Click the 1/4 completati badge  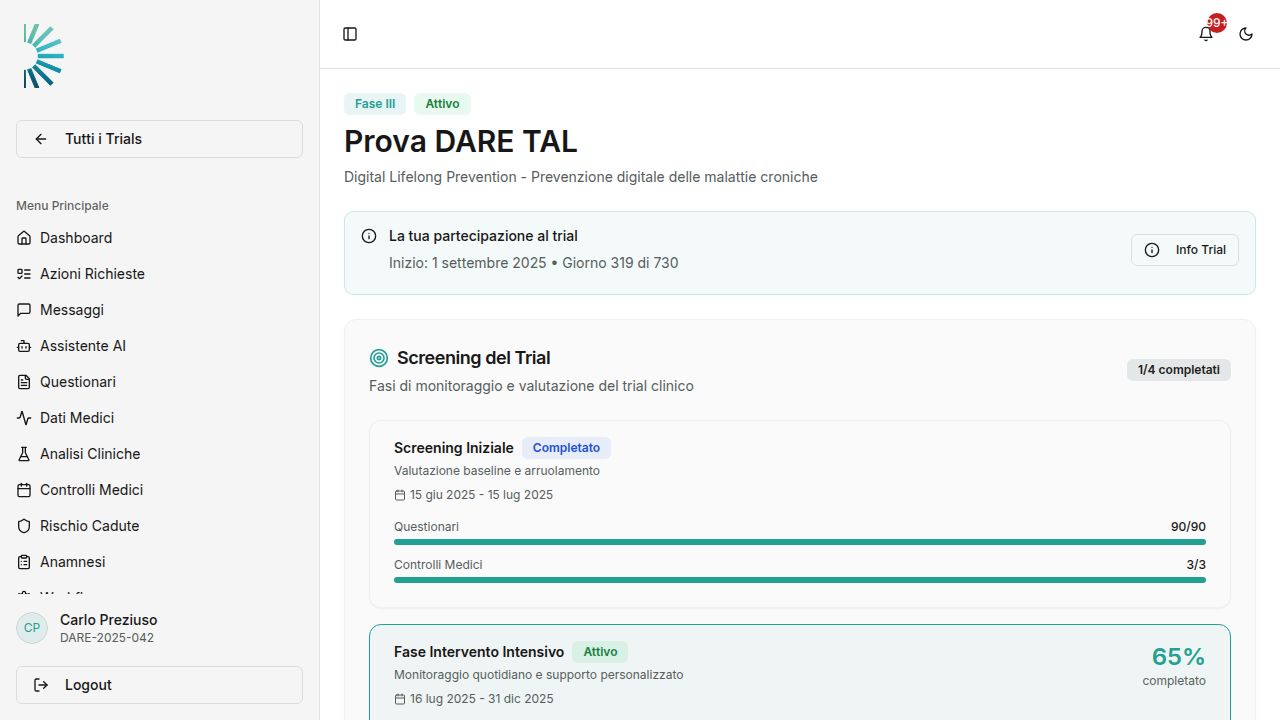tap(1179, 370)
